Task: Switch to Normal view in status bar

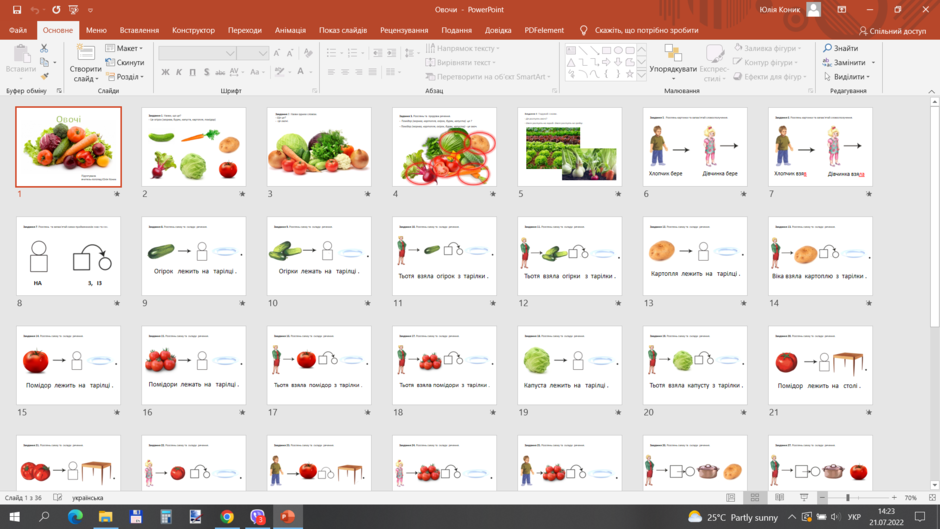Action: [x=731, y=498]
